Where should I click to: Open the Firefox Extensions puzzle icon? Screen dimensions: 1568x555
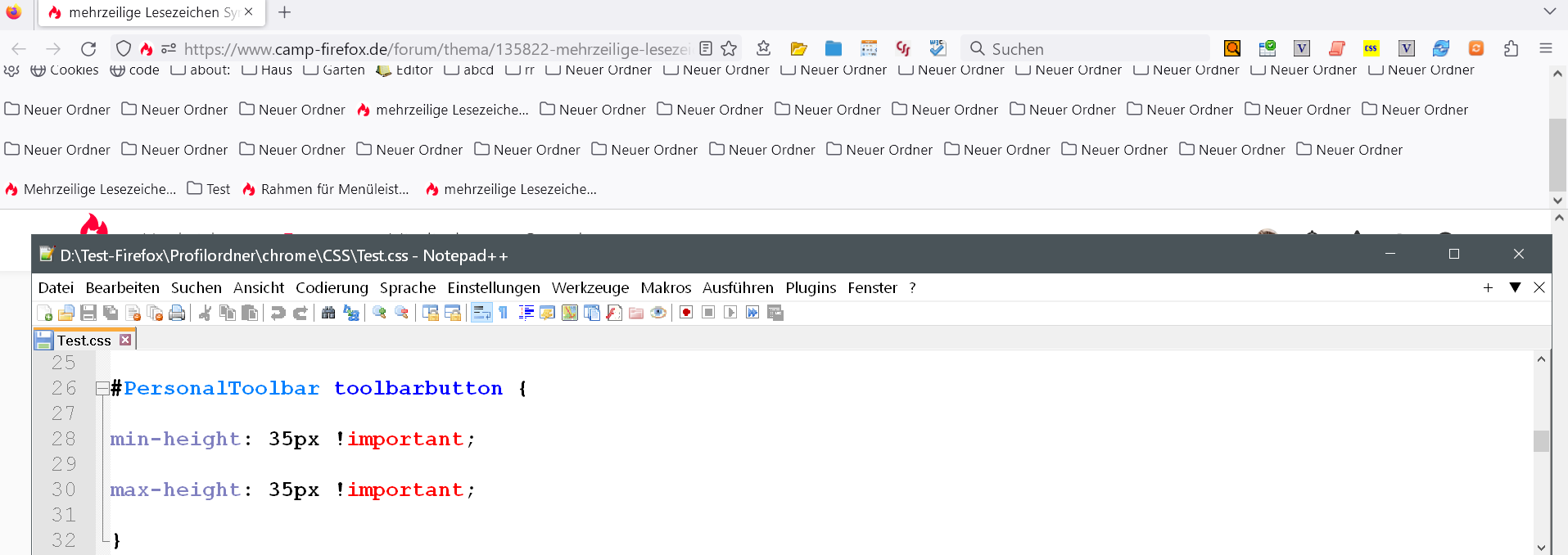point(1512,48)
